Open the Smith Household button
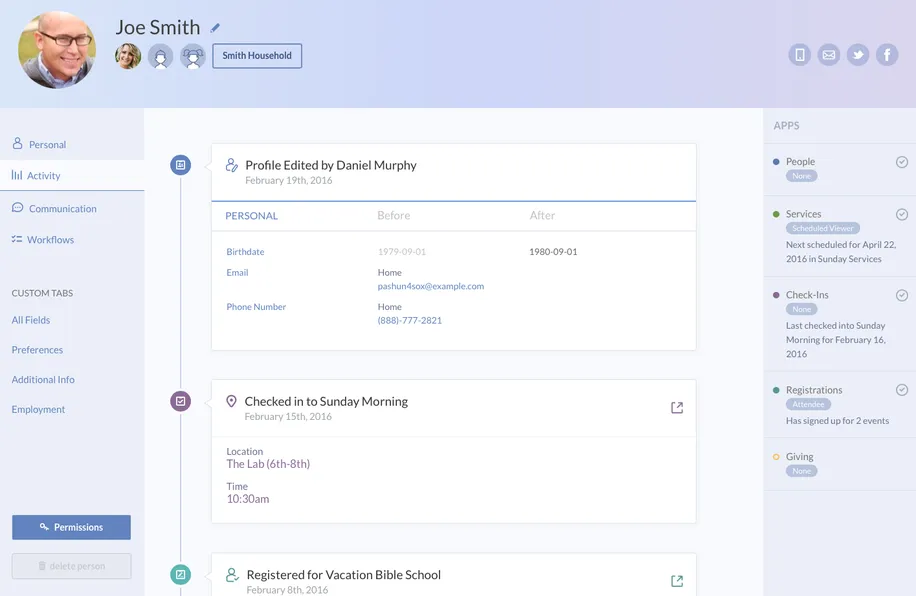This screenshot has height=596, width=916. pos(257,56)
